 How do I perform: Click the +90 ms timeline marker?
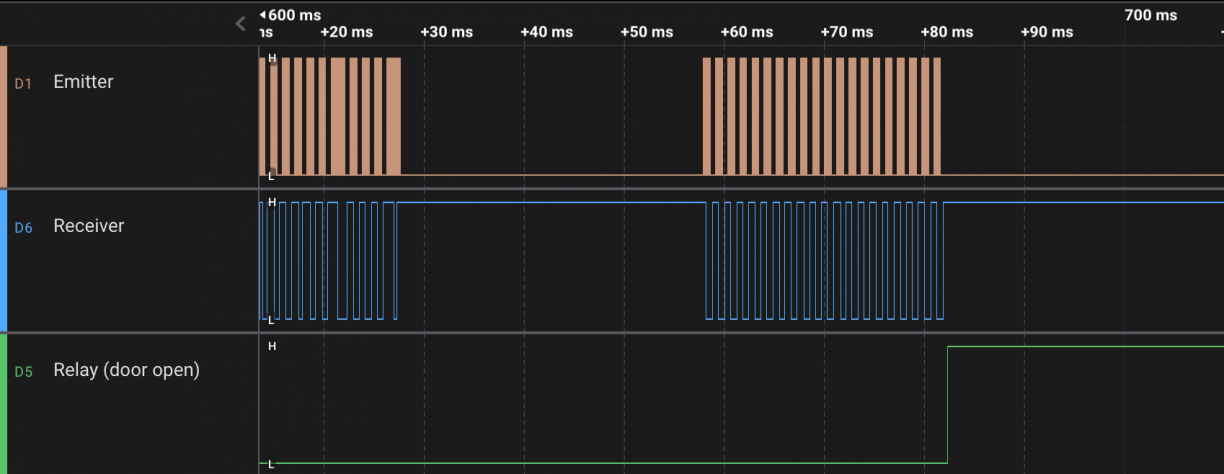(x=1046, y=32)
